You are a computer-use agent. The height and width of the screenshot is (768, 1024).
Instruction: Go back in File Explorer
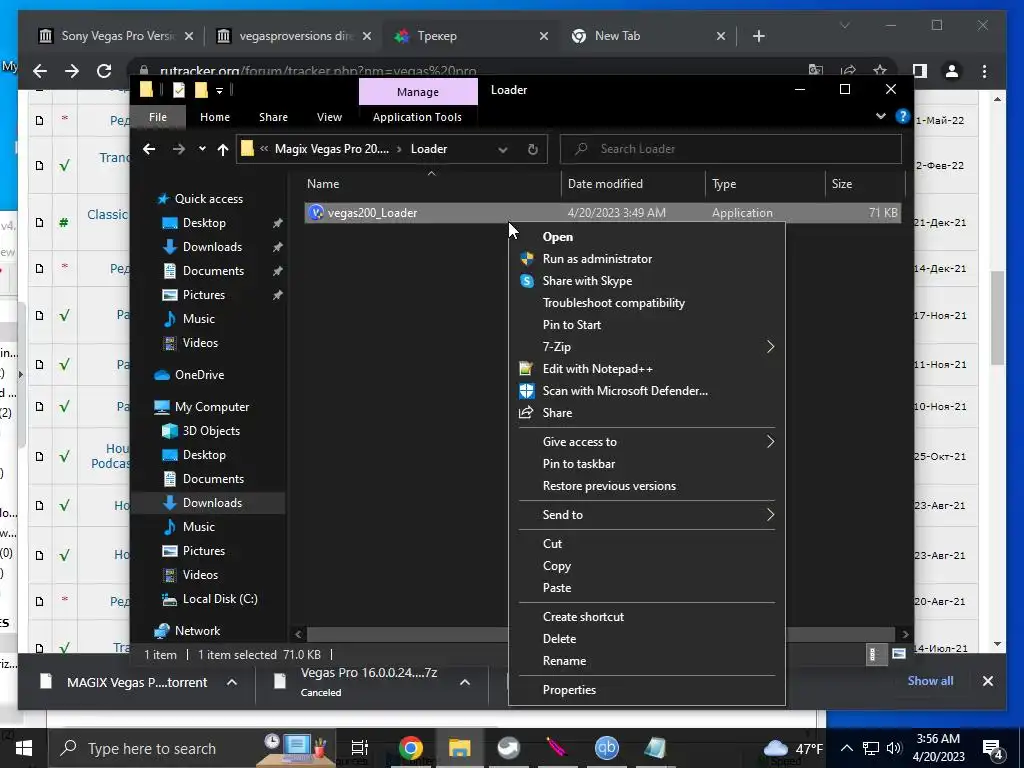tap(150, 149)
